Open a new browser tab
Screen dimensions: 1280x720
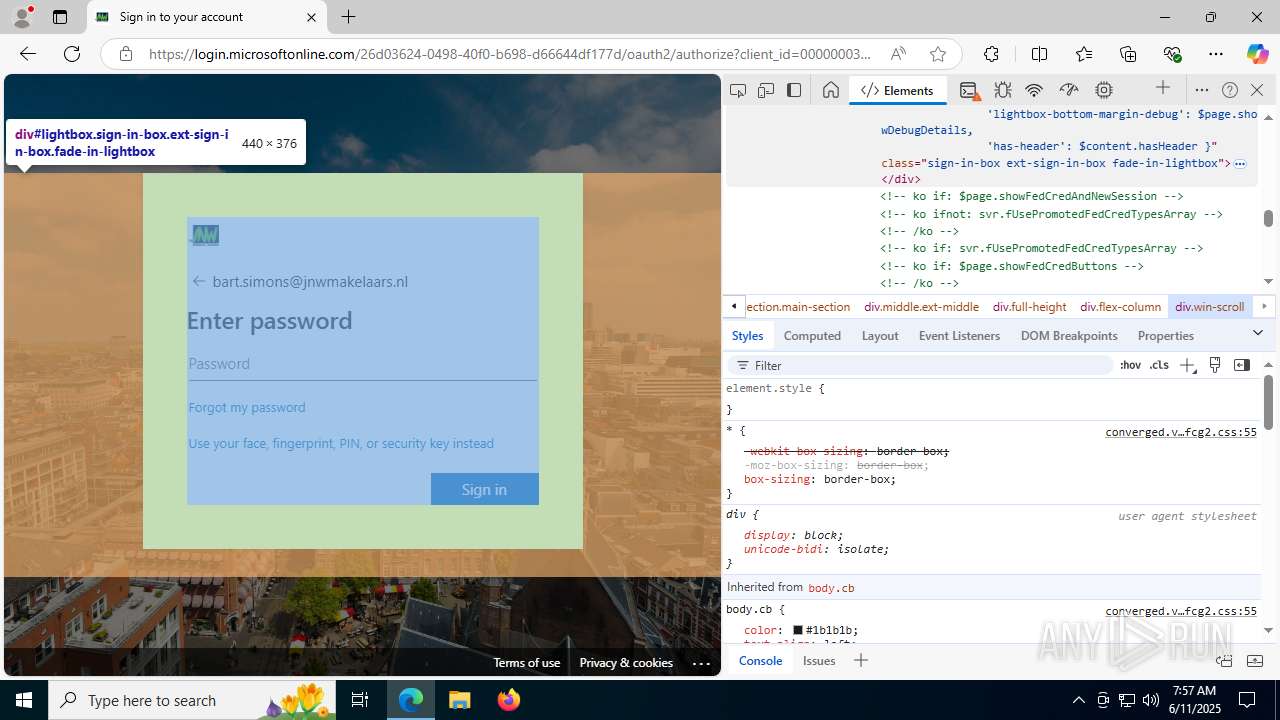tap(348, 17)
